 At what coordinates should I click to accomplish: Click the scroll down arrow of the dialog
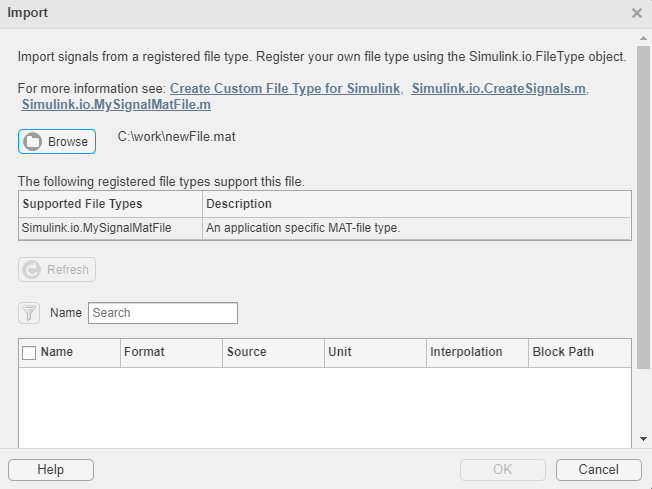(643, 439)
